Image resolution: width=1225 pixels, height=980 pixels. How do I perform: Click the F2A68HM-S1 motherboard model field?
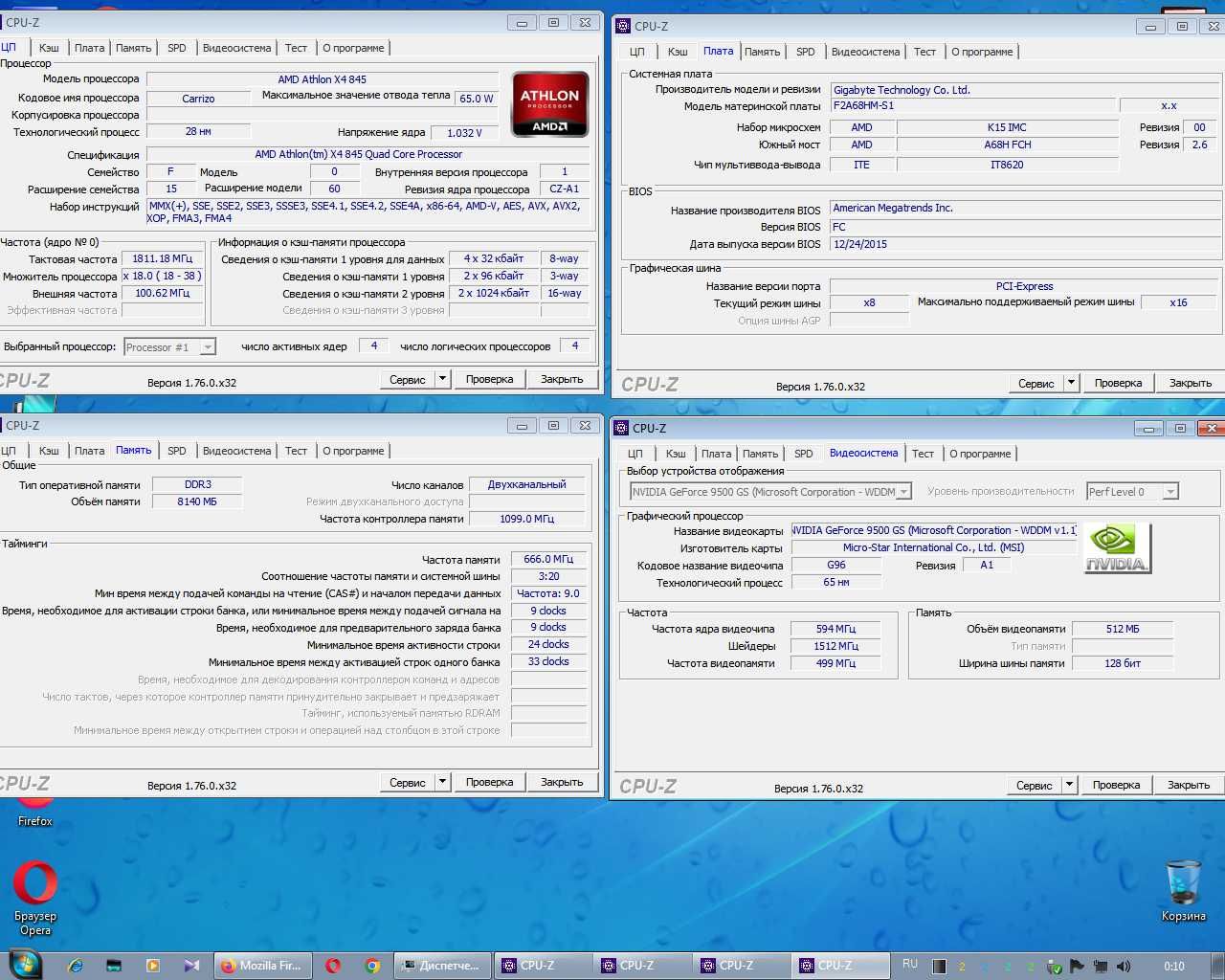[973, 105]
